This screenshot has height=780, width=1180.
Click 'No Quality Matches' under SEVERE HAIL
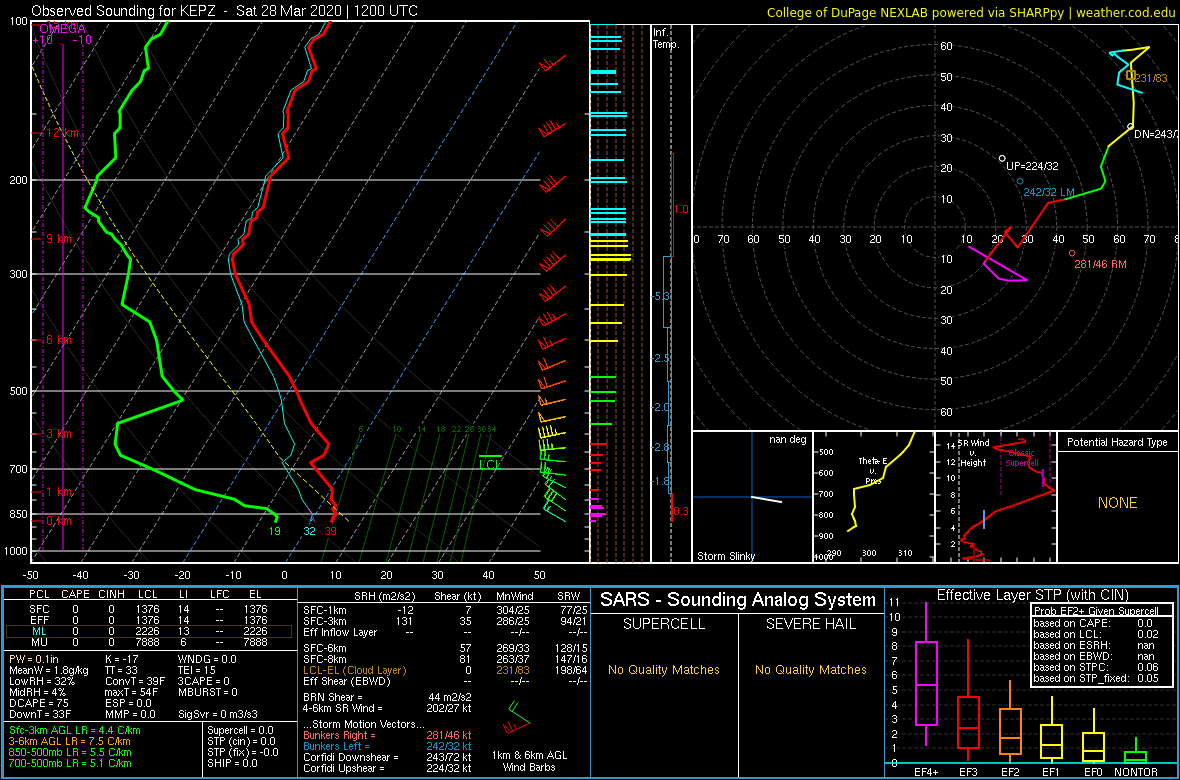[x=811, y=669]
